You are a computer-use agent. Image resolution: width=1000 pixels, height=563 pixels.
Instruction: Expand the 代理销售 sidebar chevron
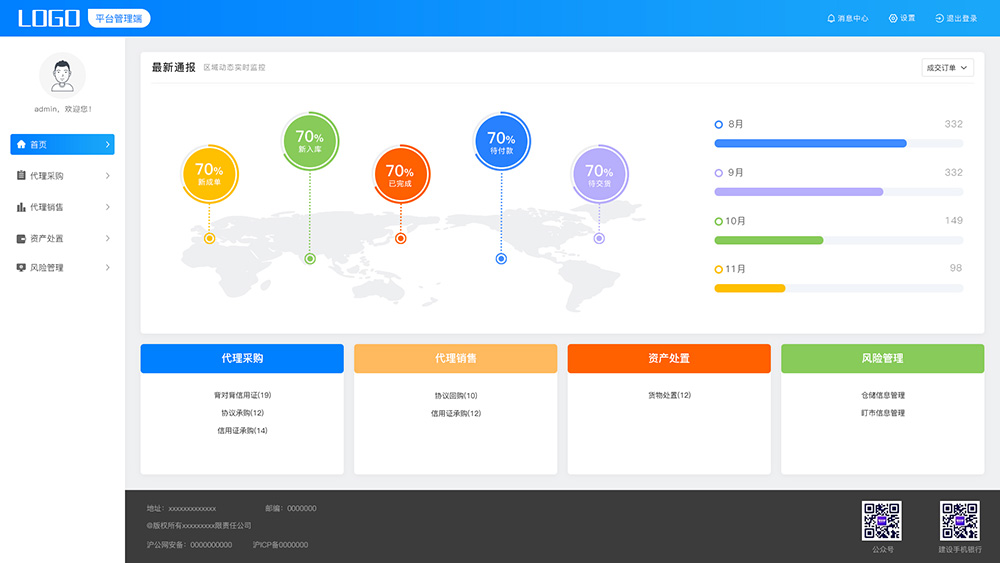click(x=107, y=207)
